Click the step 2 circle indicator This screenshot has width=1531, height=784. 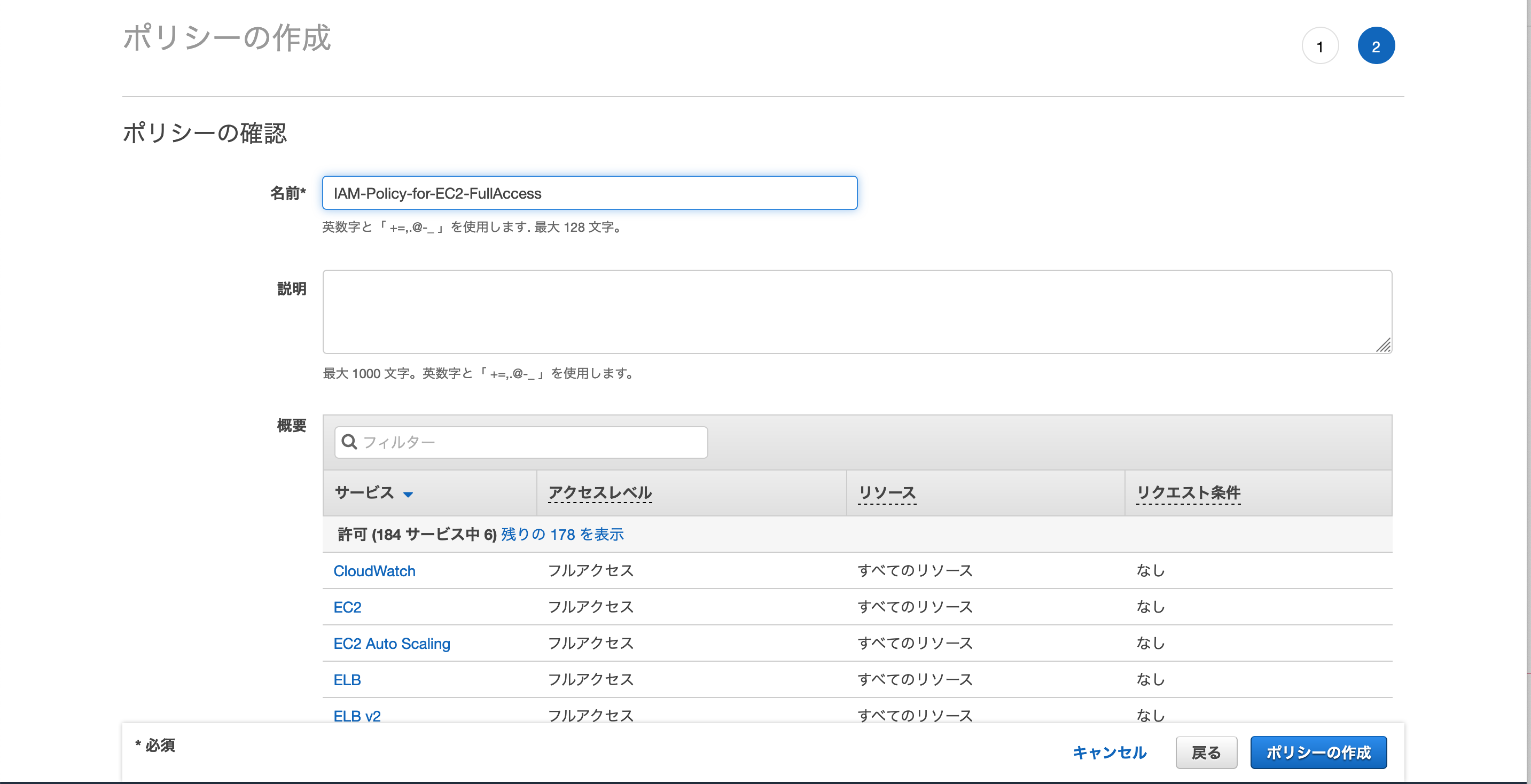(1376, 46)
